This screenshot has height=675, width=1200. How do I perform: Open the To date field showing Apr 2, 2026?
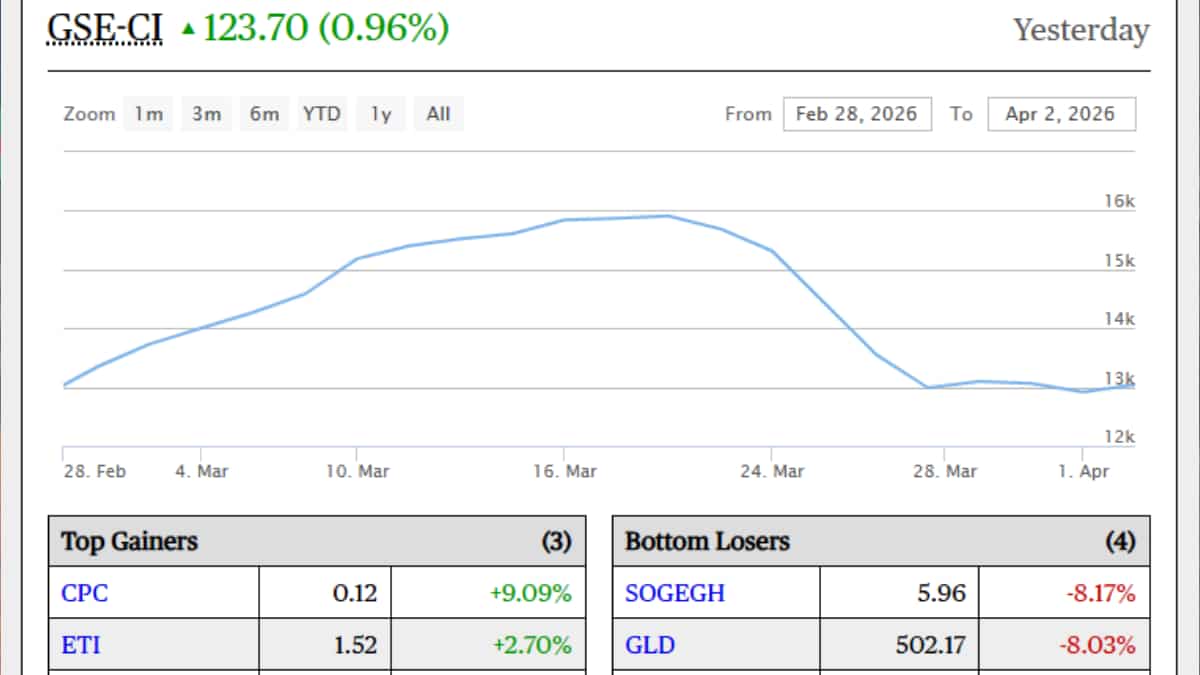point(1062,113)
